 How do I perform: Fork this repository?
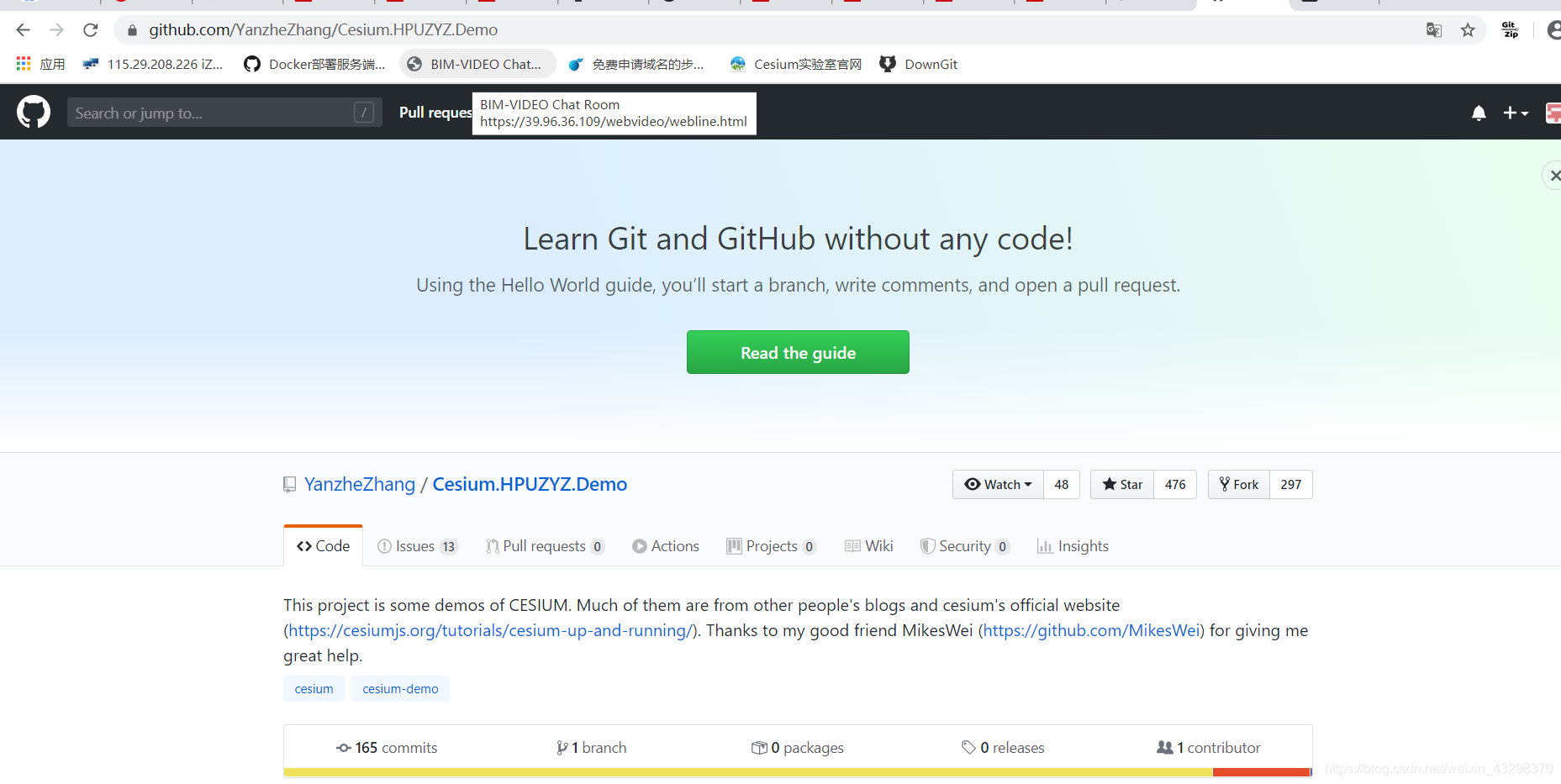[x=1239, y=485]
